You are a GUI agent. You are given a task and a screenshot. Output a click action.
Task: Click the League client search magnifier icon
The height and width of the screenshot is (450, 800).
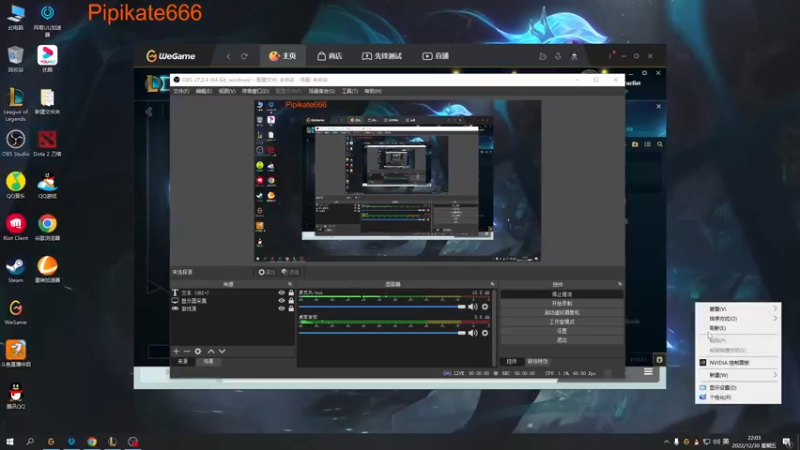pyautogui.click(x=660, y=144)
